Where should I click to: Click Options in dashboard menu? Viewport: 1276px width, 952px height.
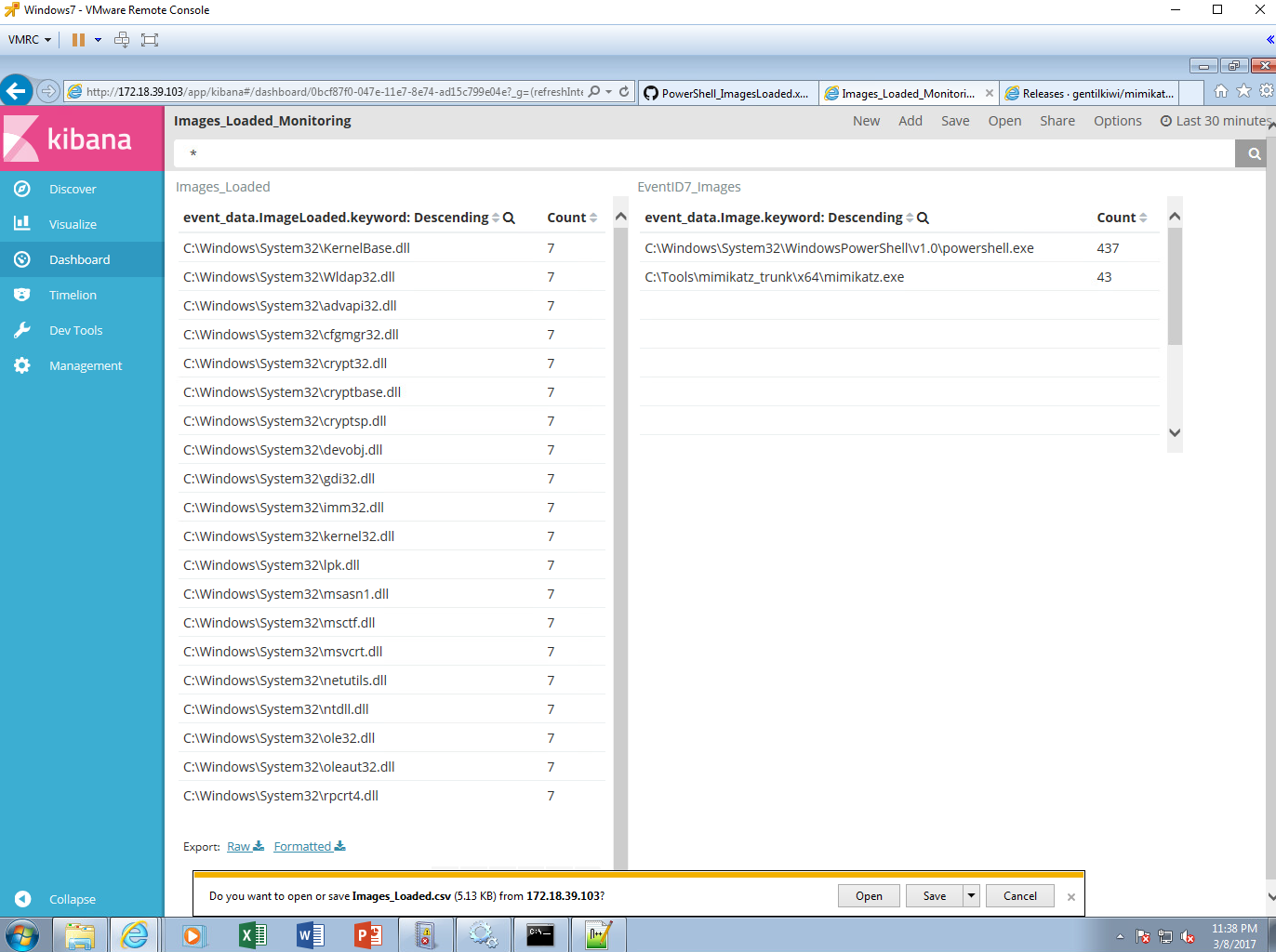[x=1117, y=121]
